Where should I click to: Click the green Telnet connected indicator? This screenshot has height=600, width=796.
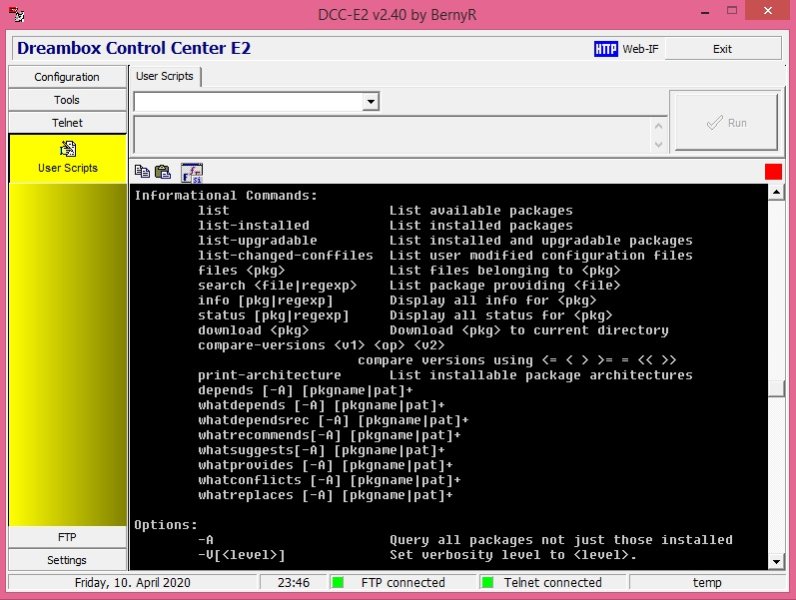point(487,582)
